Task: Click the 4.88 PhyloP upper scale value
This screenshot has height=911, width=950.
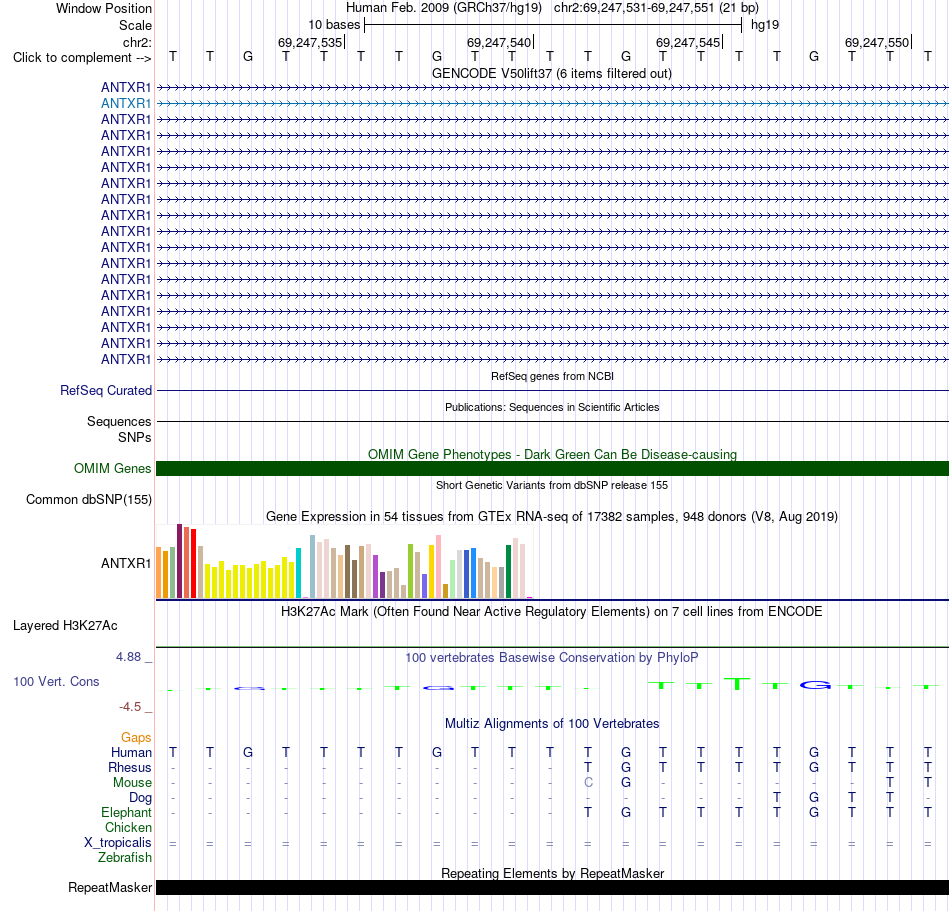Action: pyautogui.click(x=128, y=657)
